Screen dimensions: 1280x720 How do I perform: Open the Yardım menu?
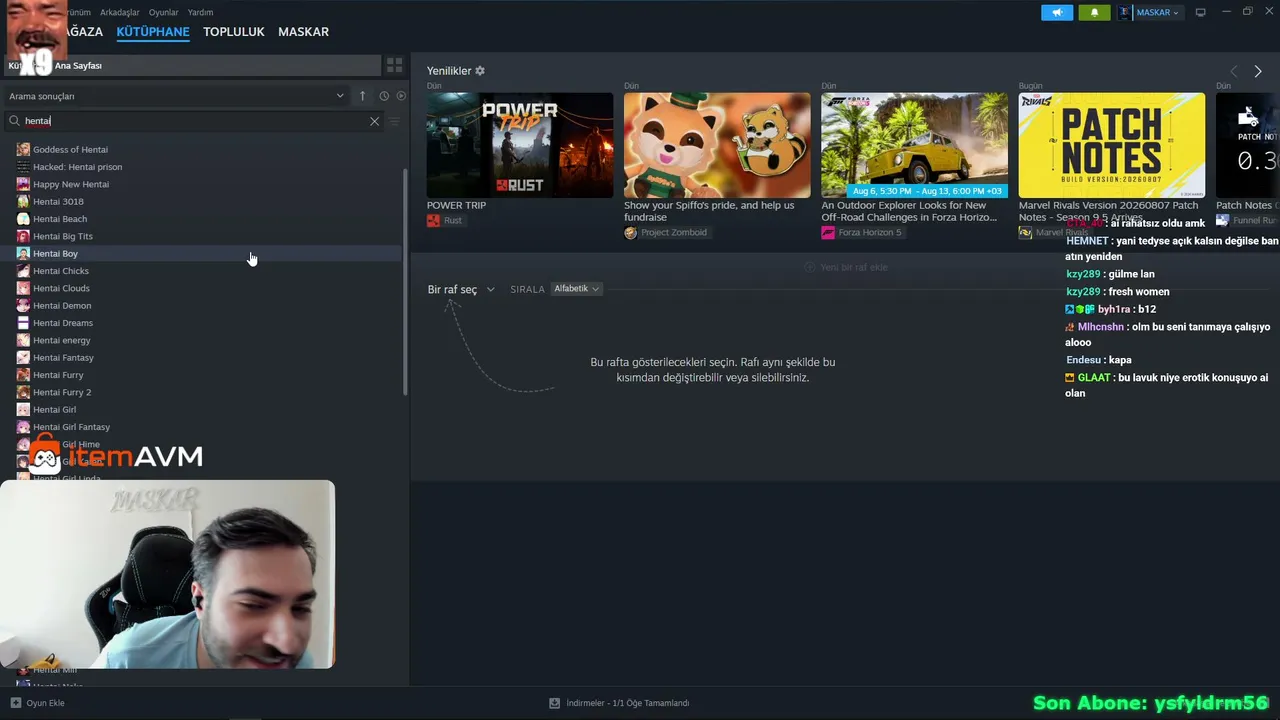[x=200, y=12]
